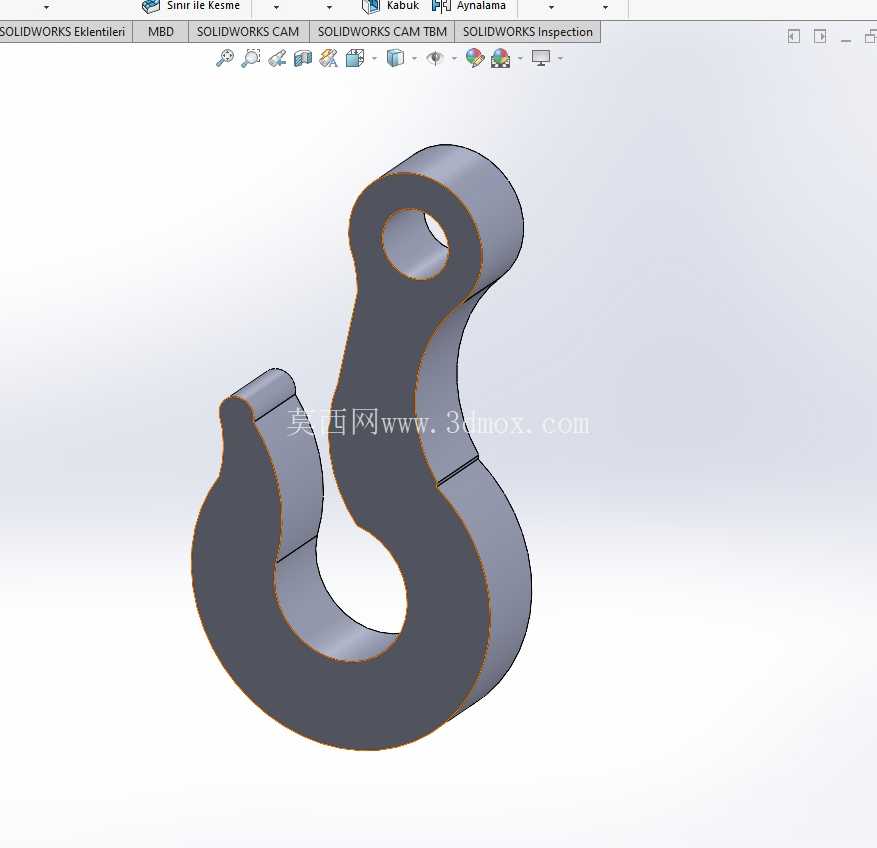Select the Zoom to Area tool
Screen dimensions: 877x848
coord(251,58)
